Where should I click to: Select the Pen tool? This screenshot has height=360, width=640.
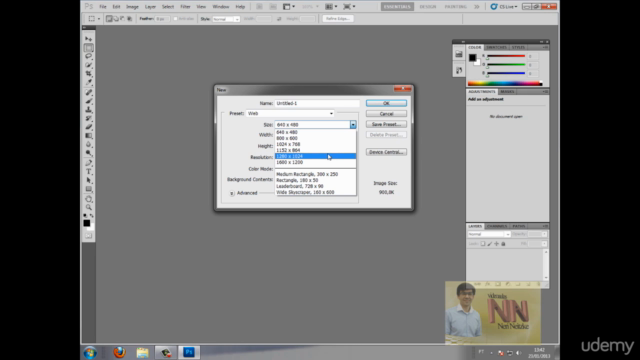(89, 163)
